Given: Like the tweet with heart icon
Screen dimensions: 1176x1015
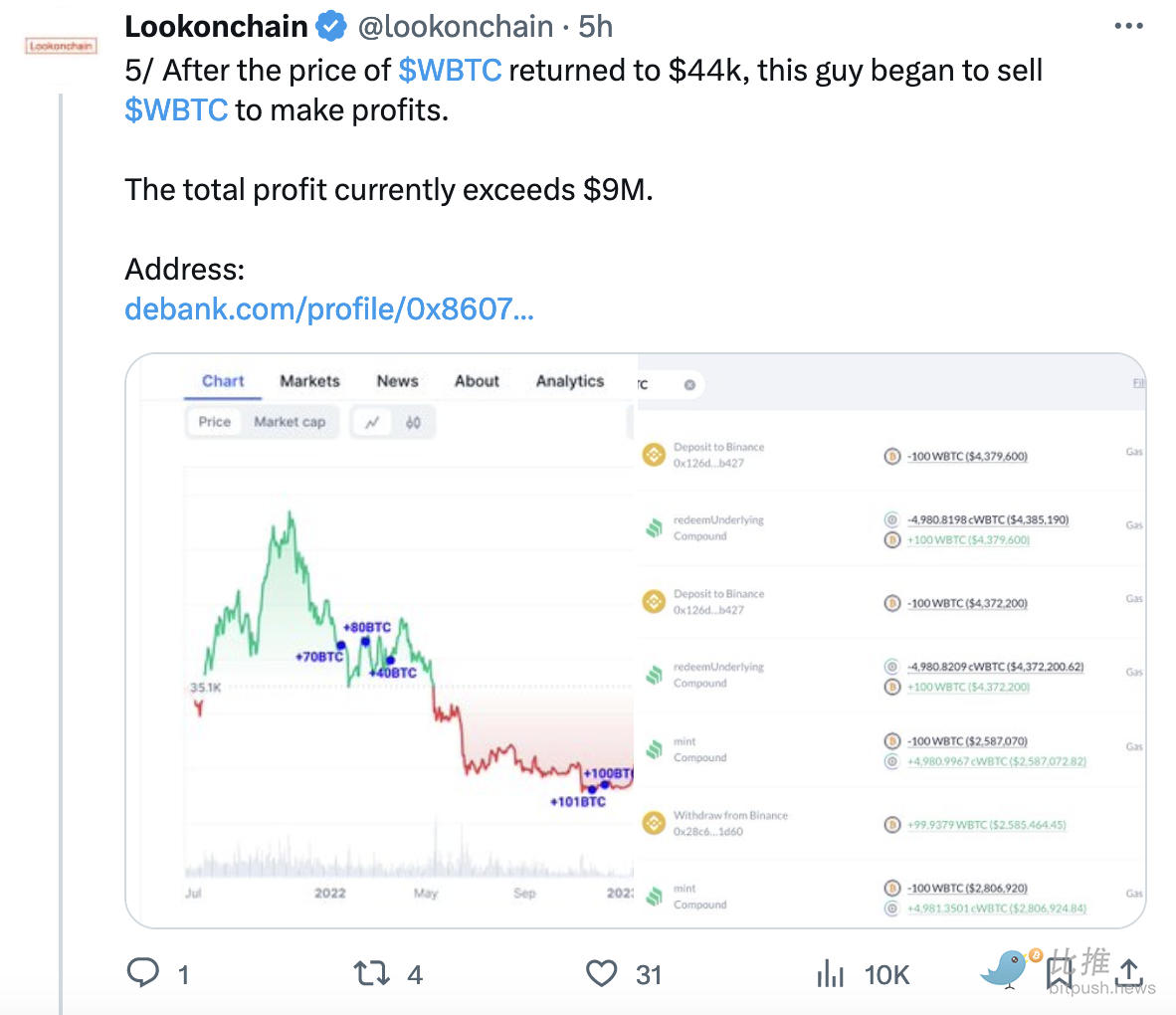Looking at the screenshot, I should [x=601, y=972].
